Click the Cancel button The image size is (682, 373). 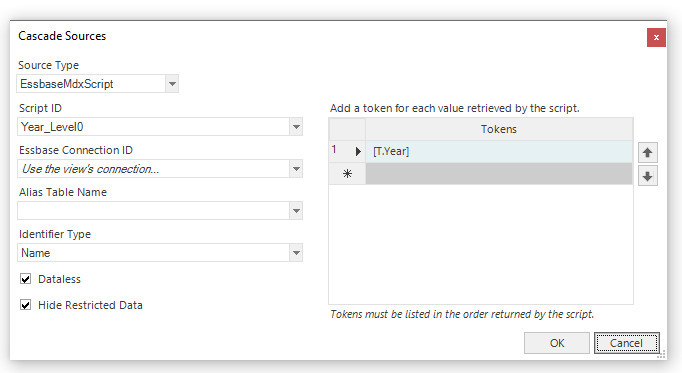click(x=626, y=343)
